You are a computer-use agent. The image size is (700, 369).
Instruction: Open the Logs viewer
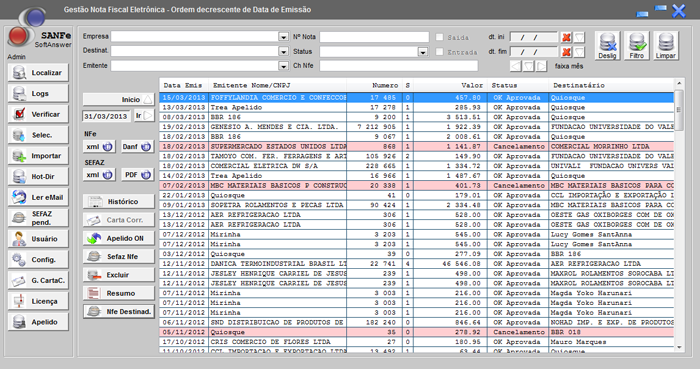[38, 94]
